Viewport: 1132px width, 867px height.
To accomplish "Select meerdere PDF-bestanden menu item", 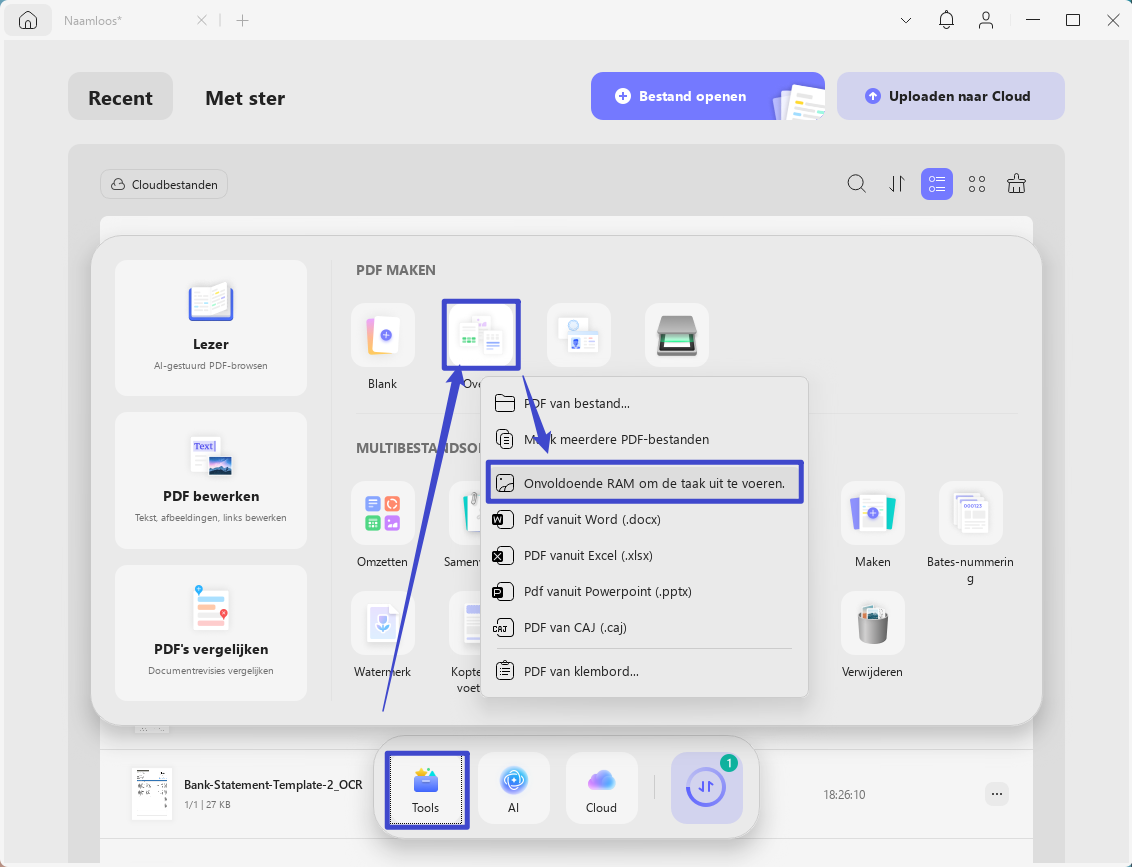I will click(x=644, y=439).
